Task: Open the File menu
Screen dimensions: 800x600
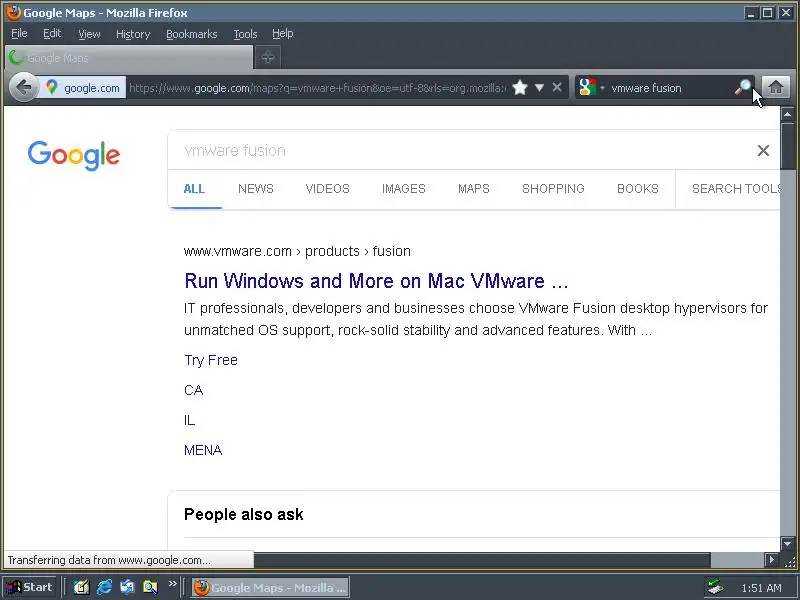Action: pyautogui.click(x=19, y=34)
